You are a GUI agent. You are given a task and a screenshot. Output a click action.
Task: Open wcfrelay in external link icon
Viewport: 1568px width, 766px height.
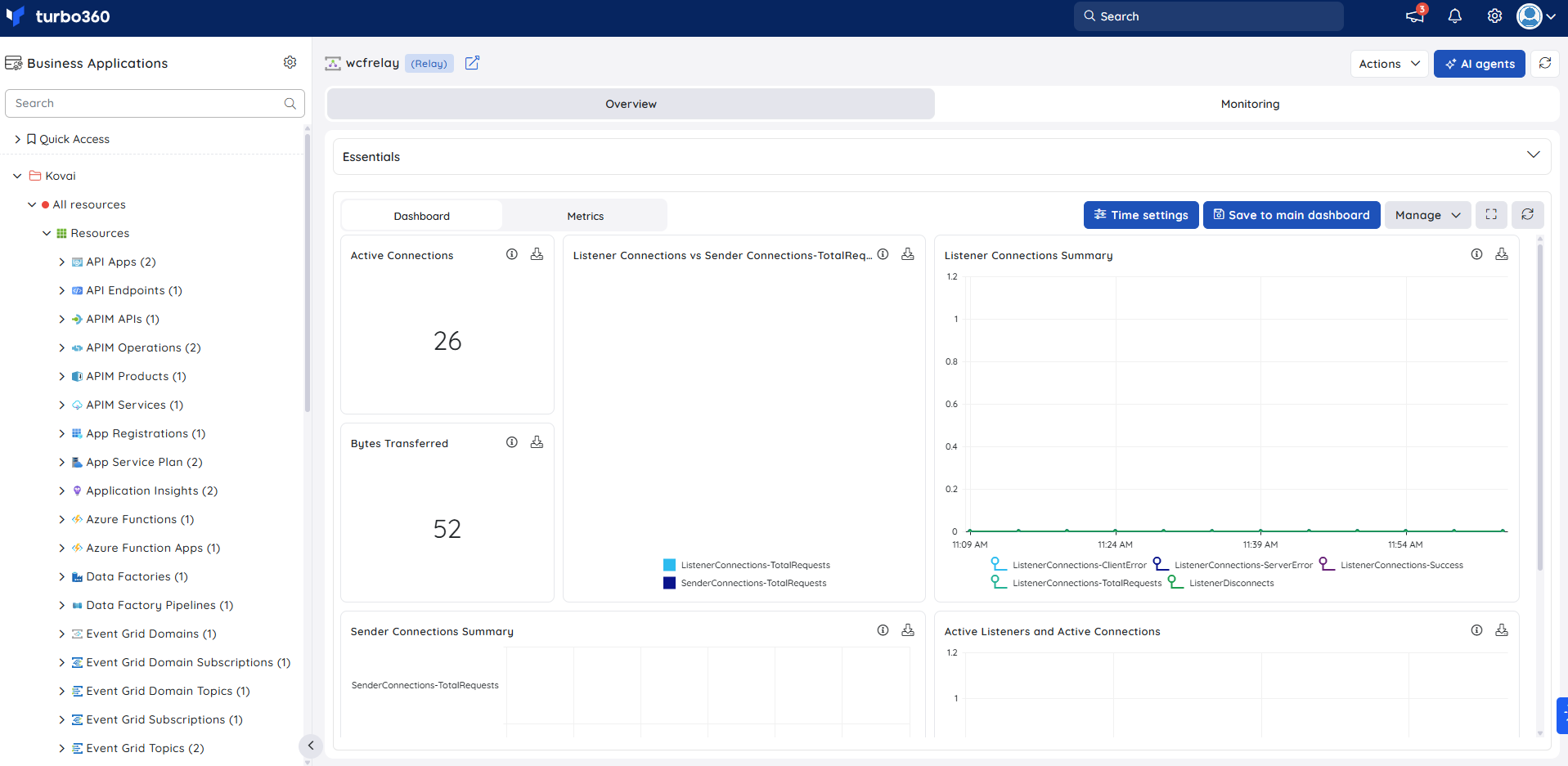click(472, 63)
